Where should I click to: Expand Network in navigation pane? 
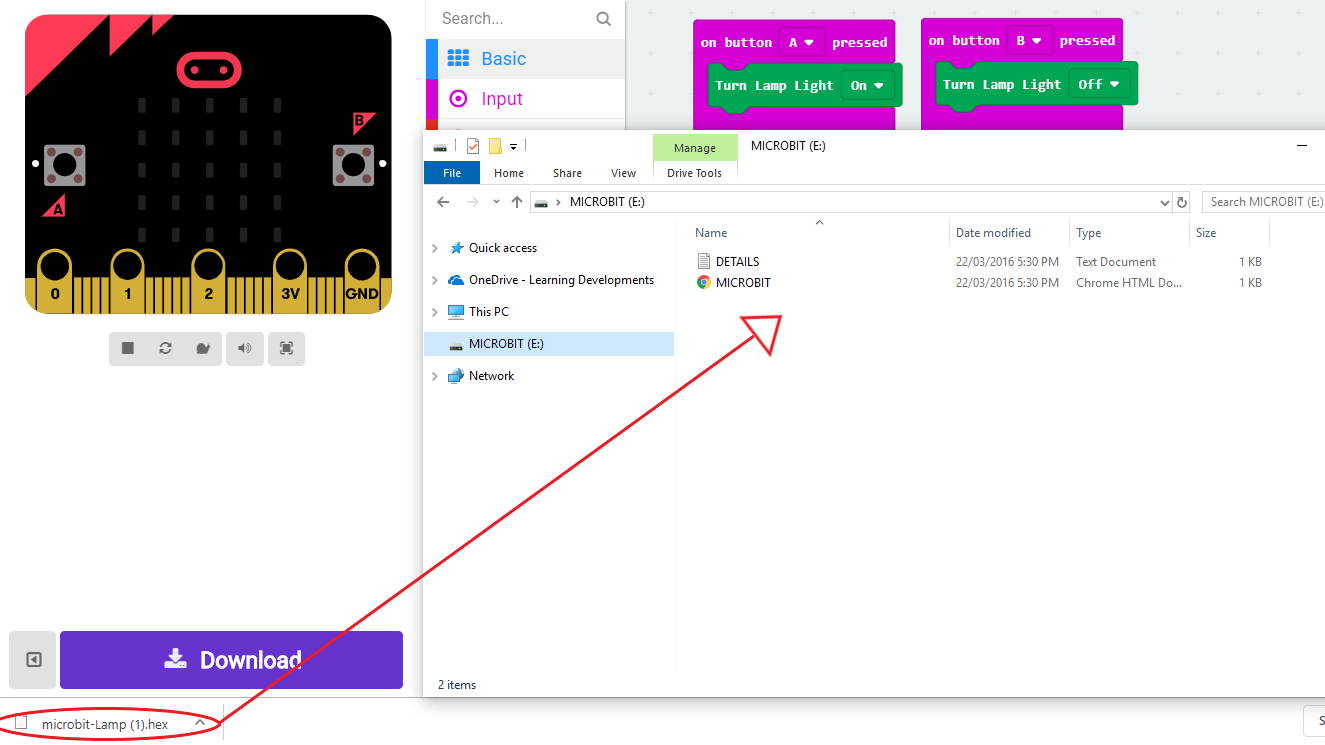(x=434, y=376)
